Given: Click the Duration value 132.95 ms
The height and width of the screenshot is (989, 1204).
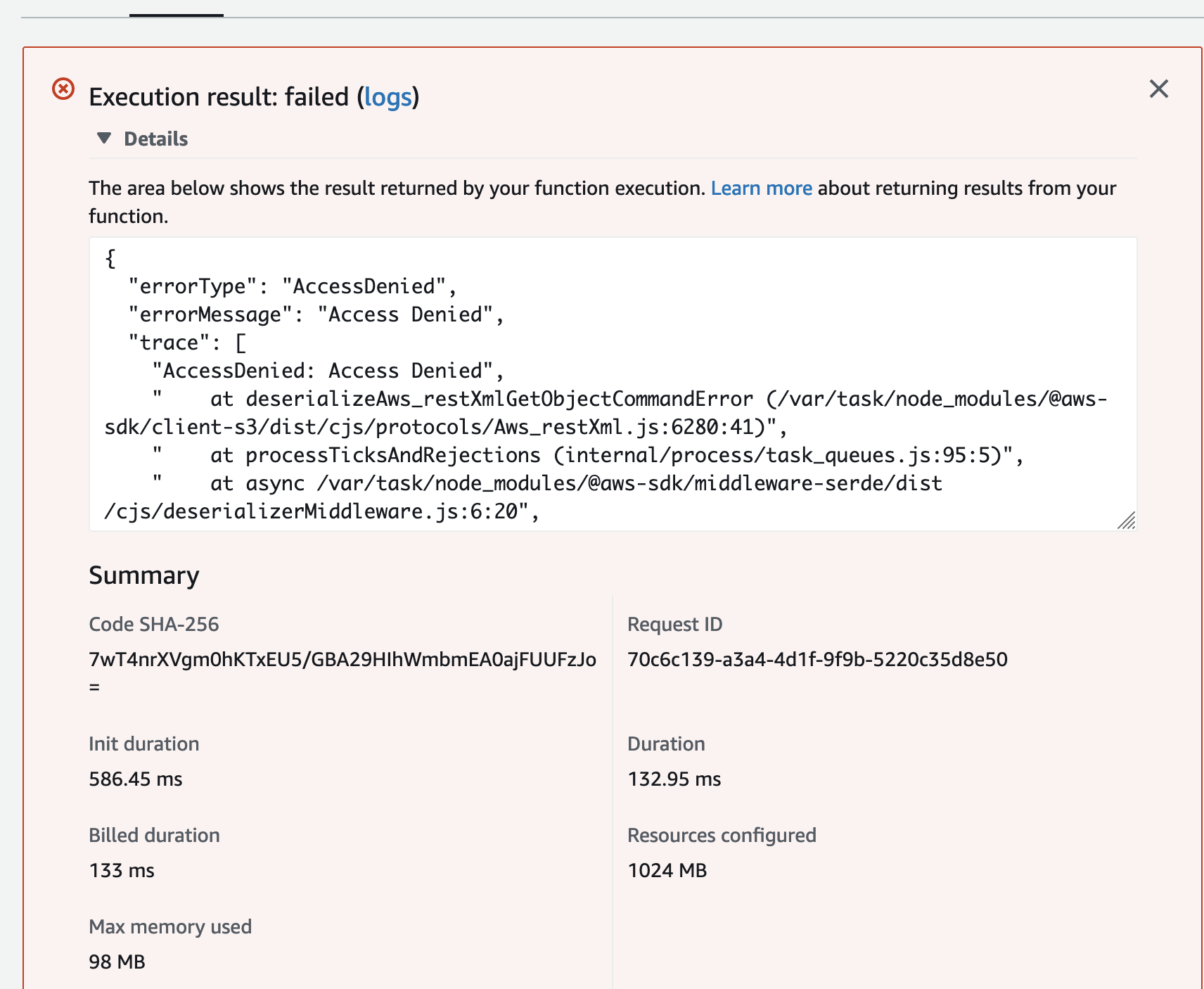Looking at the screenshot, I should coord(674,779).
